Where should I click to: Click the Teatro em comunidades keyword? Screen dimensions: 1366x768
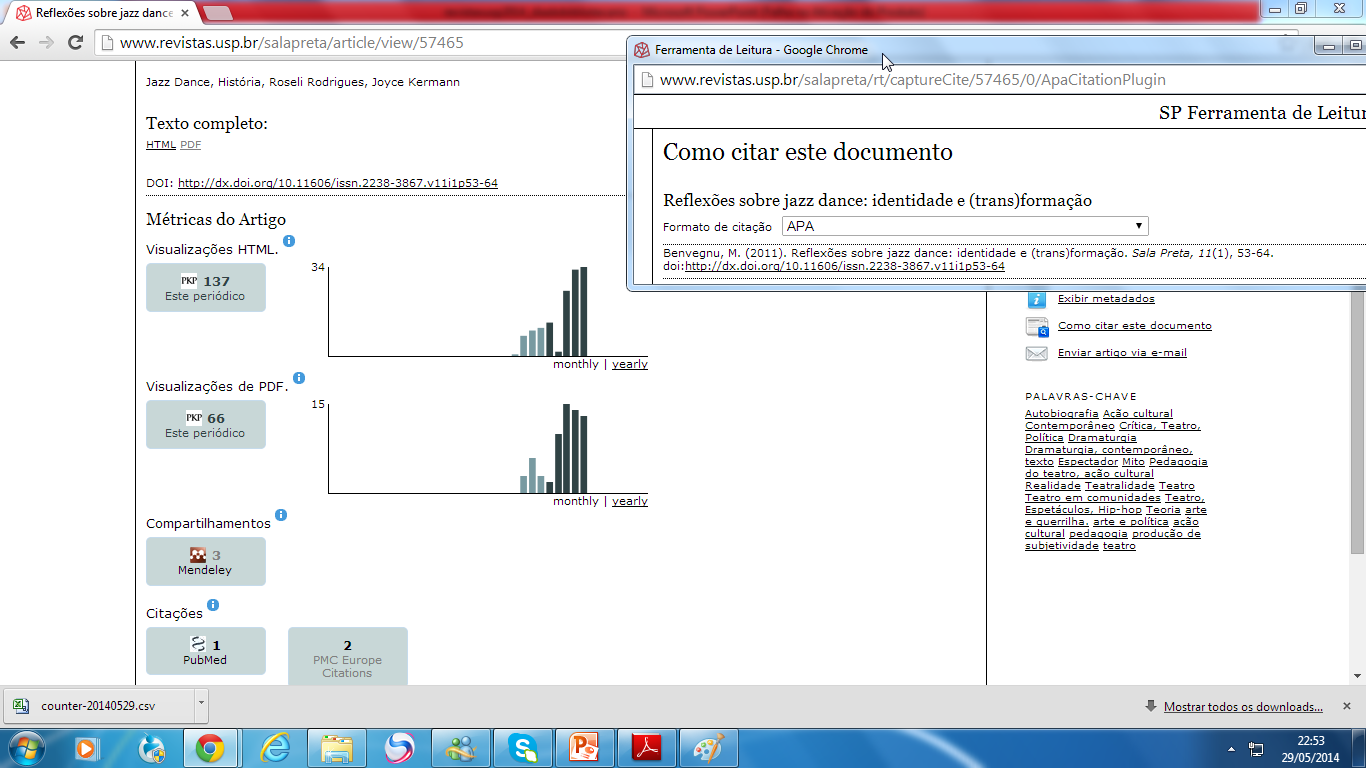(1093, 498)
